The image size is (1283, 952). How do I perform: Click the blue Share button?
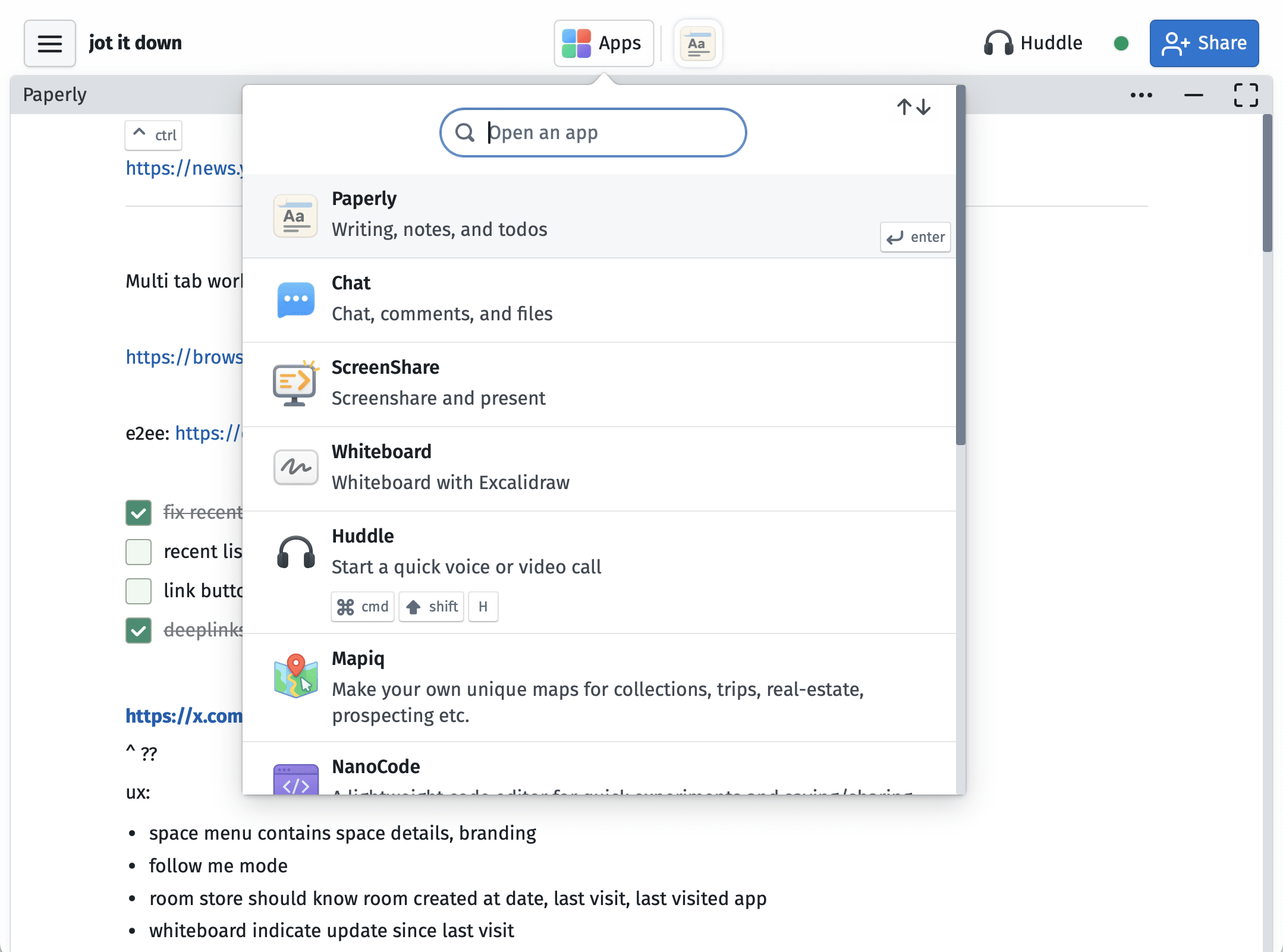click(x=1204, y=43)
